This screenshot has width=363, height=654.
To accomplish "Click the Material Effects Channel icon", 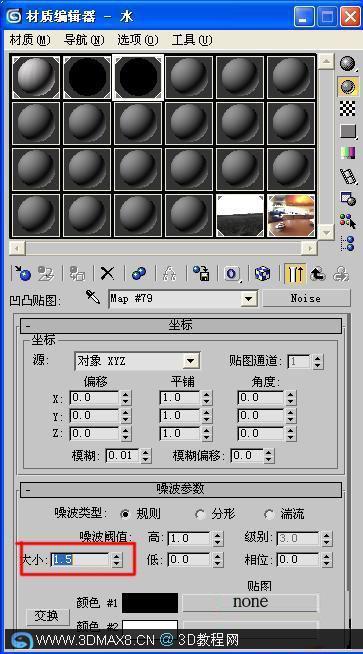I will click(x=232, y=274).
